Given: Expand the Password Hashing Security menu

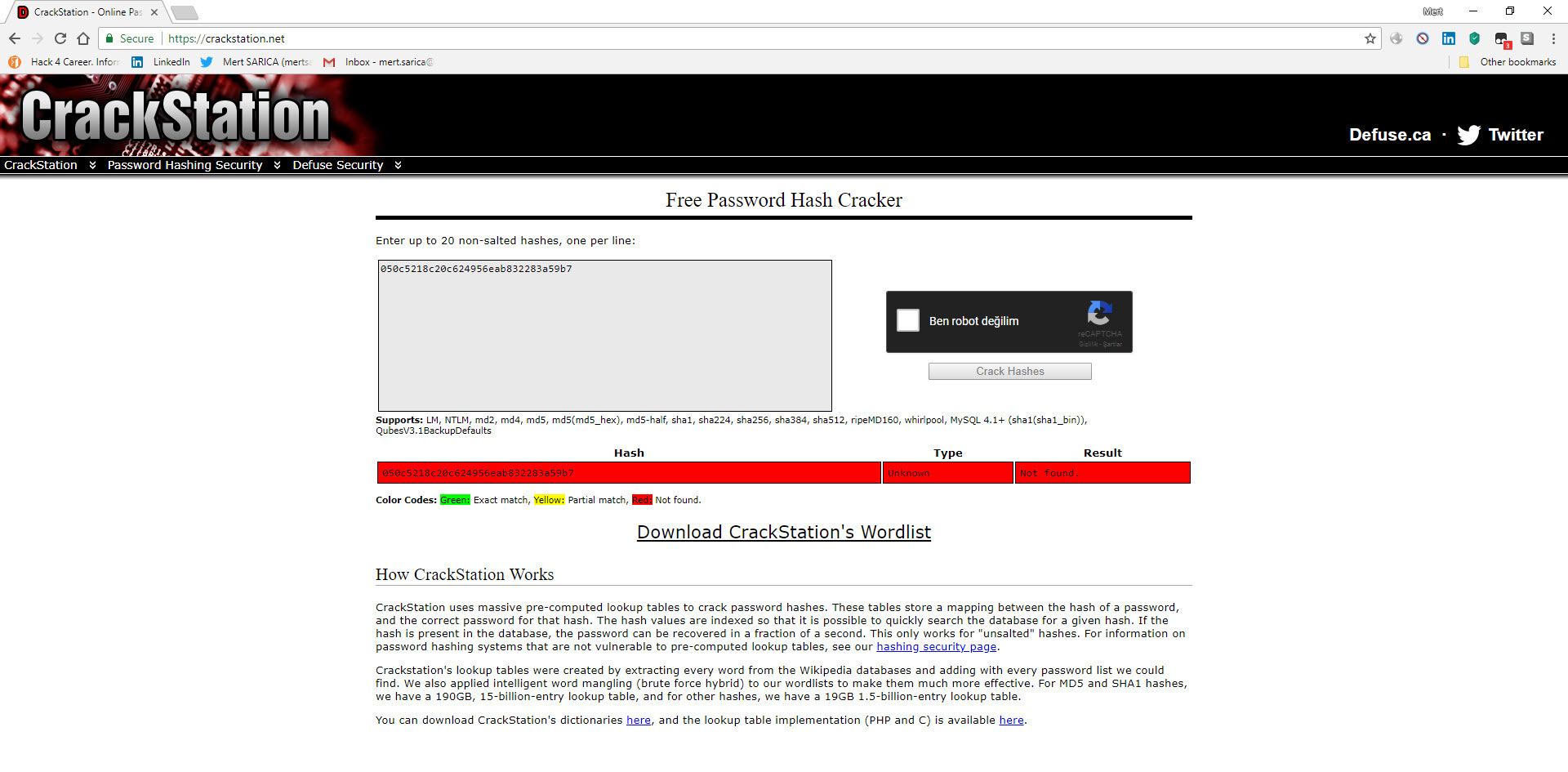Looking at the screenshot, I should coord(194,165).
